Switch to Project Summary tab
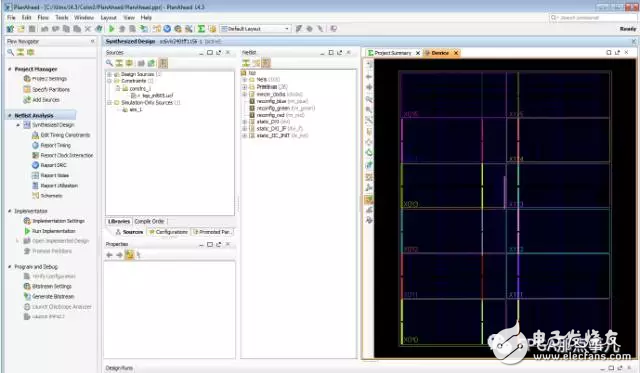Image resolution: width=640 pixels, height=373 pixels. [x=393, y=53]
